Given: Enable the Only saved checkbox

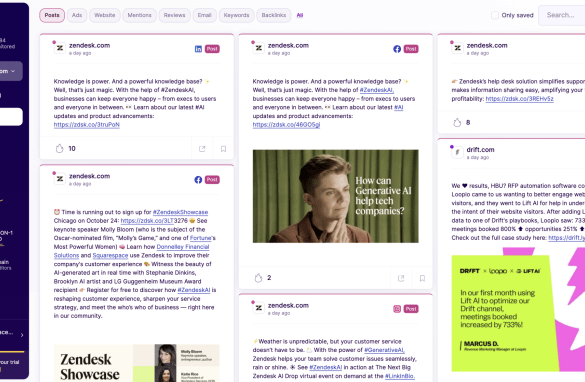Looking at the screenshot, I should [x=495, y=15].
